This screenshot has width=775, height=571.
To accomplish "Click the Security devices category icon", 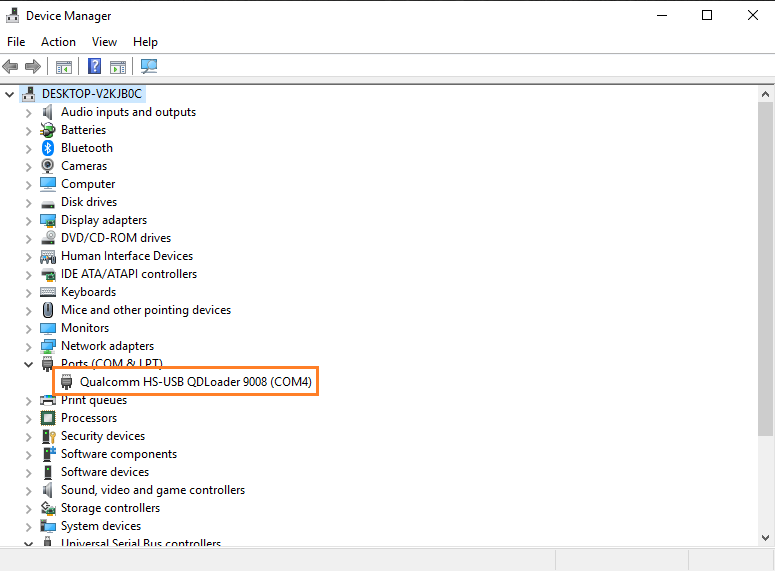I will point(48,436).
